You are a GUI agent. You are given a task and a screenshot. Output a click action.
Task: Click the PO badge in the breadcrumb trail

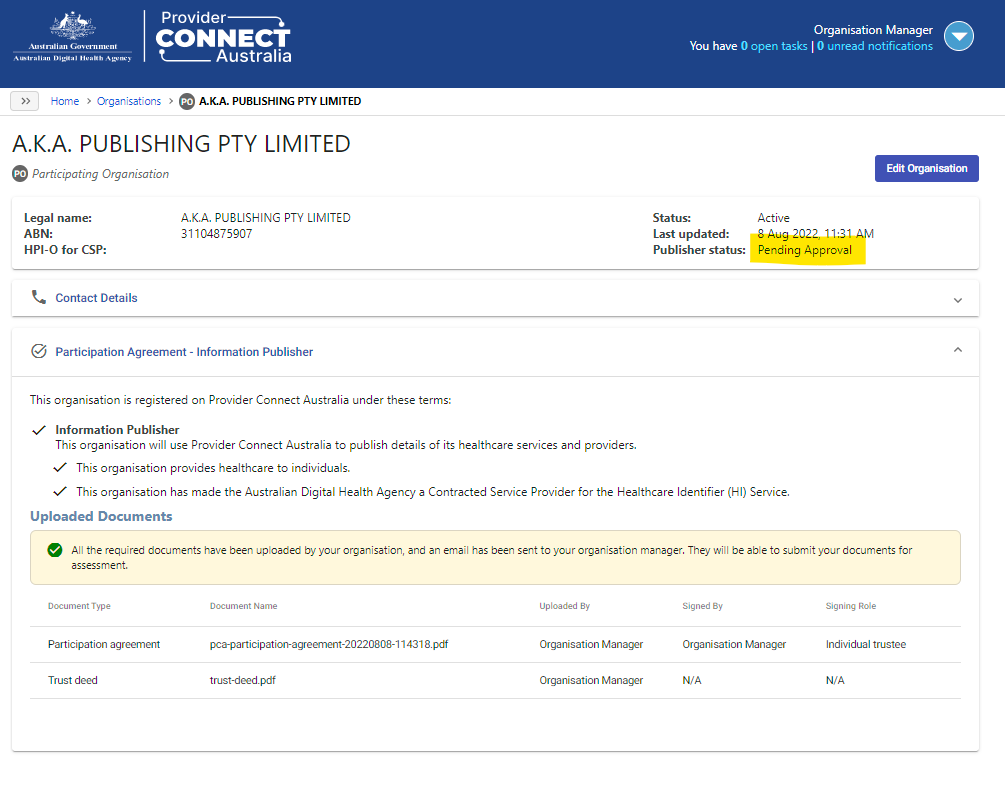186,101
